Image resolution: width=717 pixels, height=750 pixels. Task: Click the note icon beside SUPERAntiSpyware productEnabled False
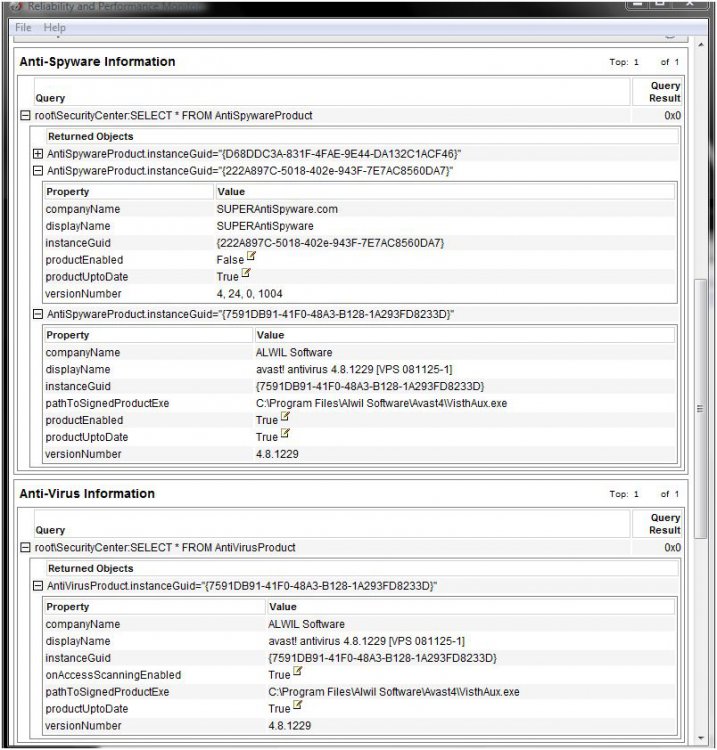pyautogui.click(x=252, y=256)
